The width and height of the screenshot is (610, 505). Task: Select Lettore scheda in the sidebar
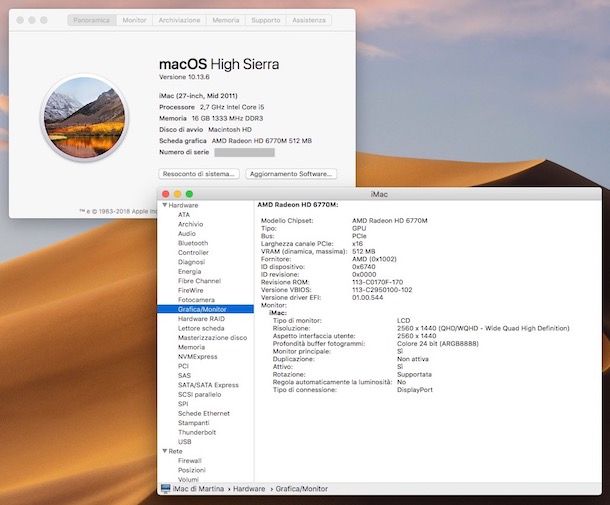click(x=201, y=328)
